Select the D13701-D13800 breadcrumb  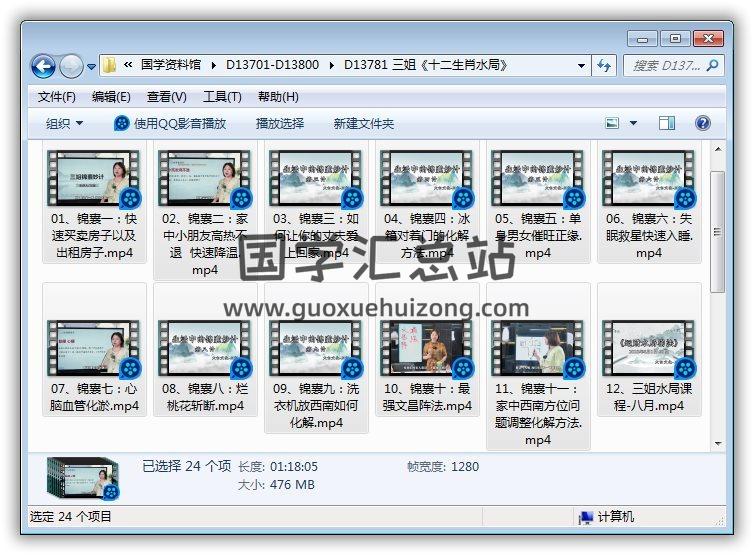[272, 65]
